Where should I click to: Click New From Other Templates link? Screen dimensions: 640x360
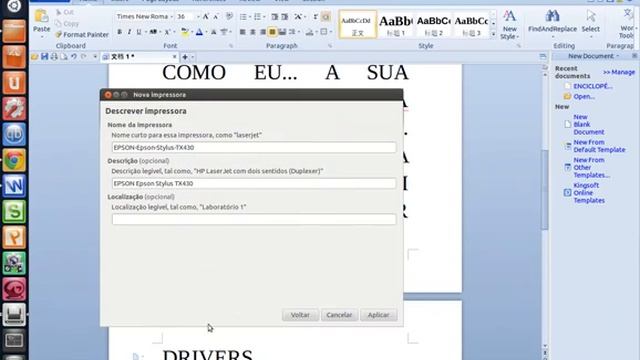pyautogui.click(x=591, y=167)
